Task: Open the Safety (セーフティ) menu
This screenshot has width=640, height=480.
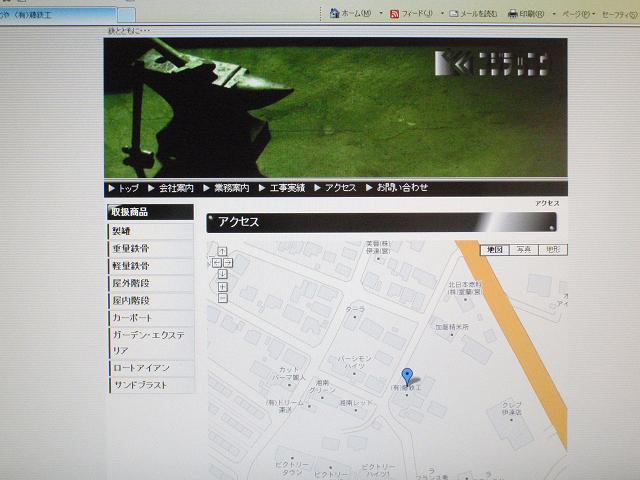Action: [x=619, y=14]
